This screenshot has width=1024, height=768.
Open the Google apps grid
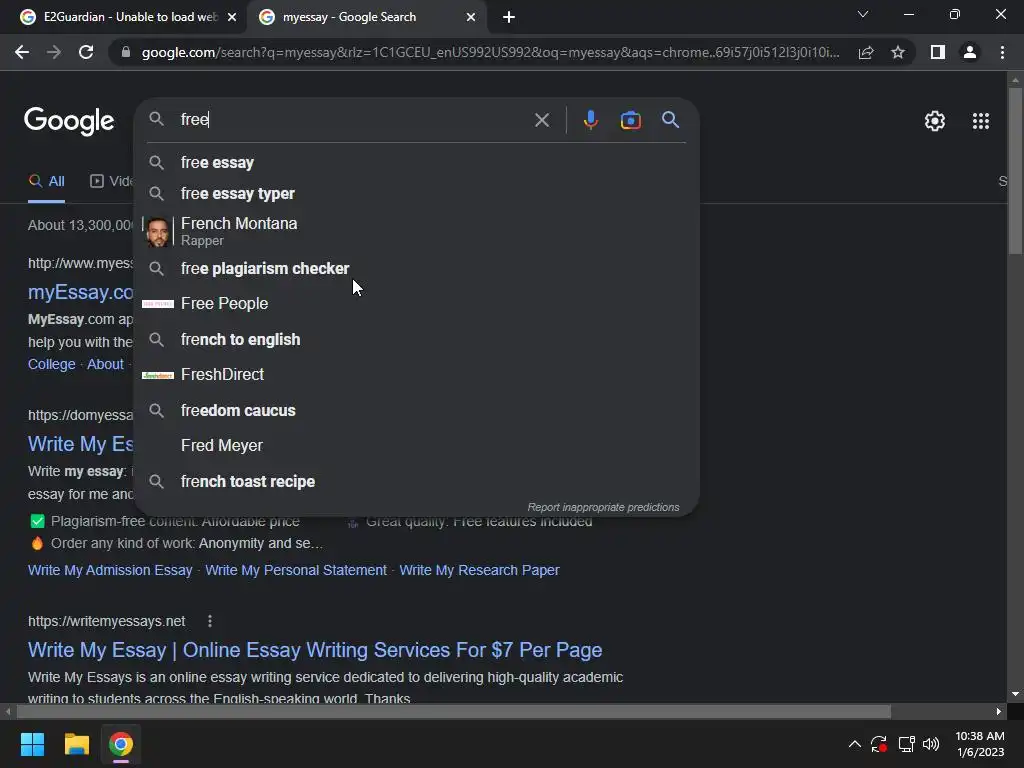(980, 121)
